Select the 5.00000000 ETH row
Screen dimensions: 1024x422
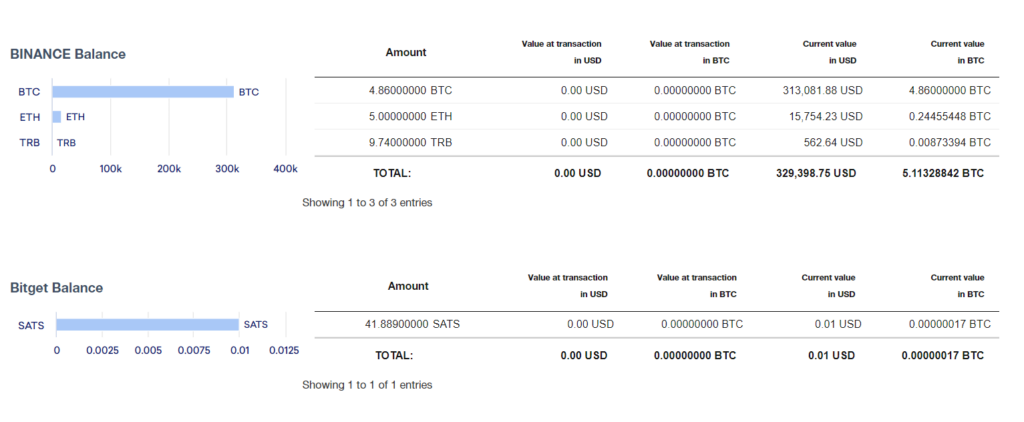click(x=657, y=117)
